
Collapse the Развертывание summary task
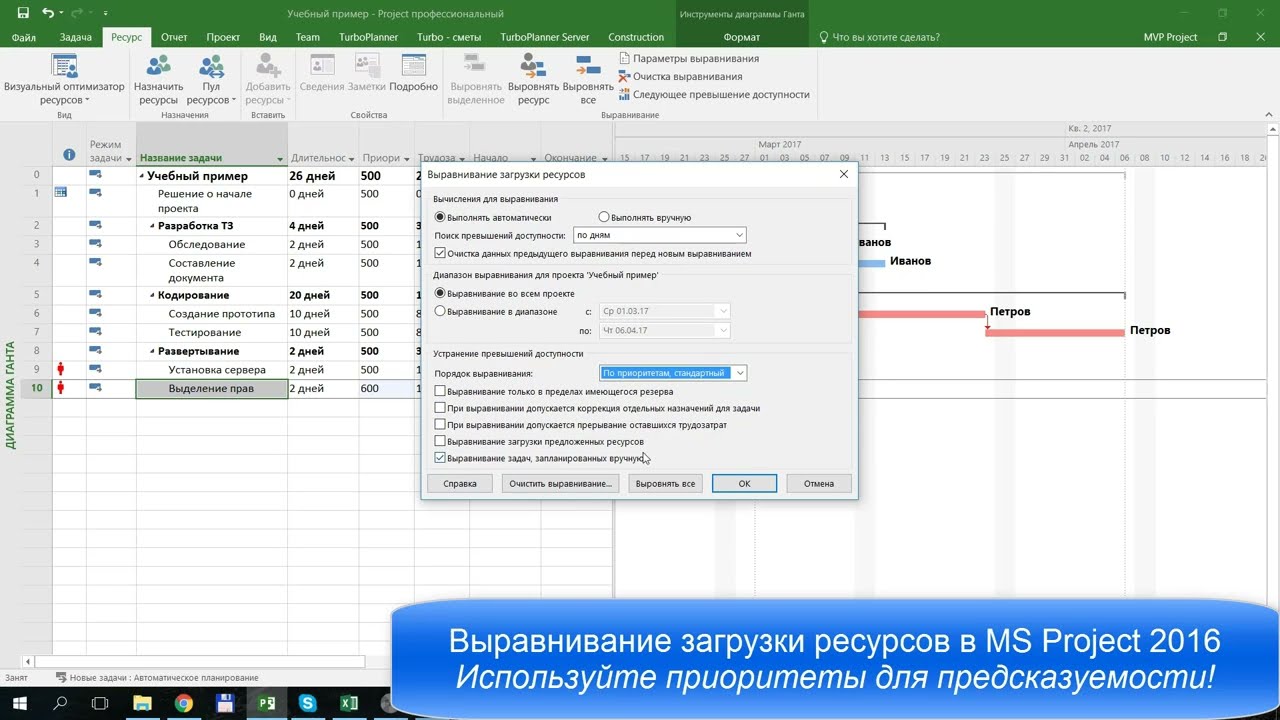(x=153, y=351)
